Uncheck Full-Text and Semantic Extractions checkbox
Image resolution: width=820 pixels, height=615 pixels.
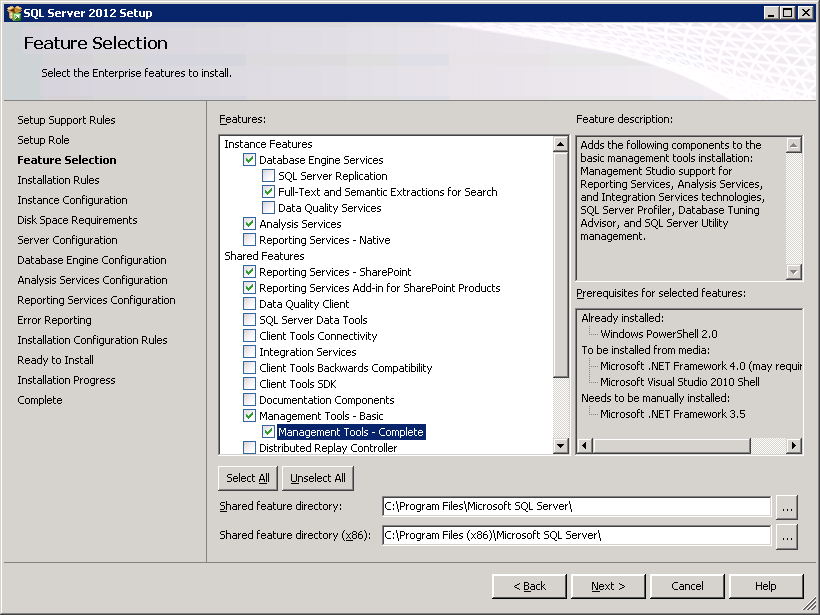point(268,191)
